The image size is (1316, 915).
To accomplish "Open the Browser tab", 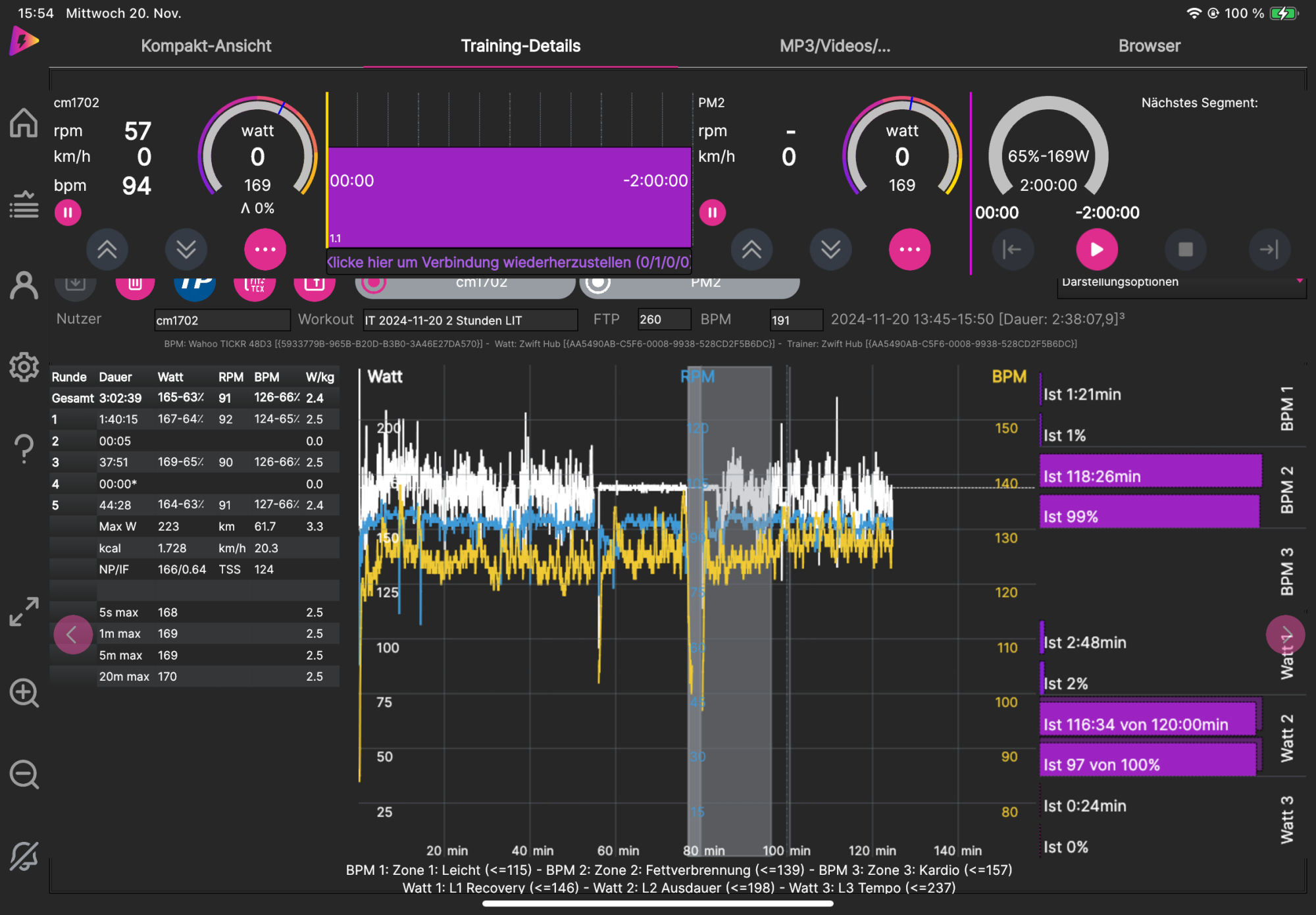I will (1150, 46).
